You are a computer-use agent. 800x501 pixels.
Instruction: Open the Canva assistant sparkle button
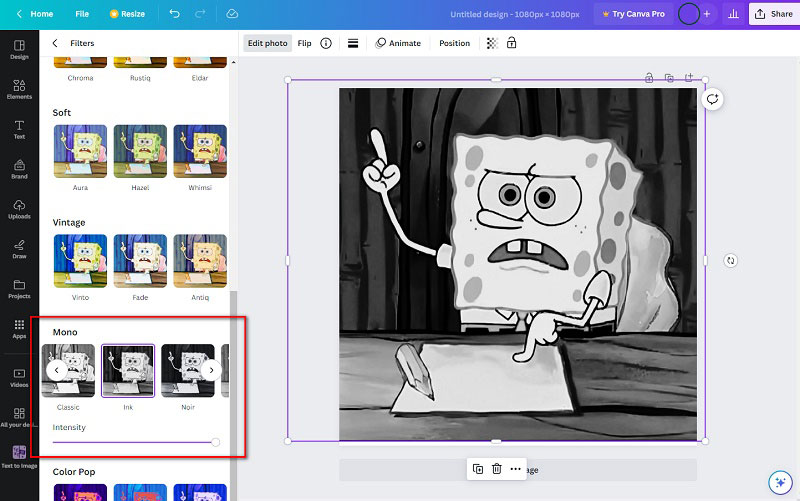coord(780,482)
